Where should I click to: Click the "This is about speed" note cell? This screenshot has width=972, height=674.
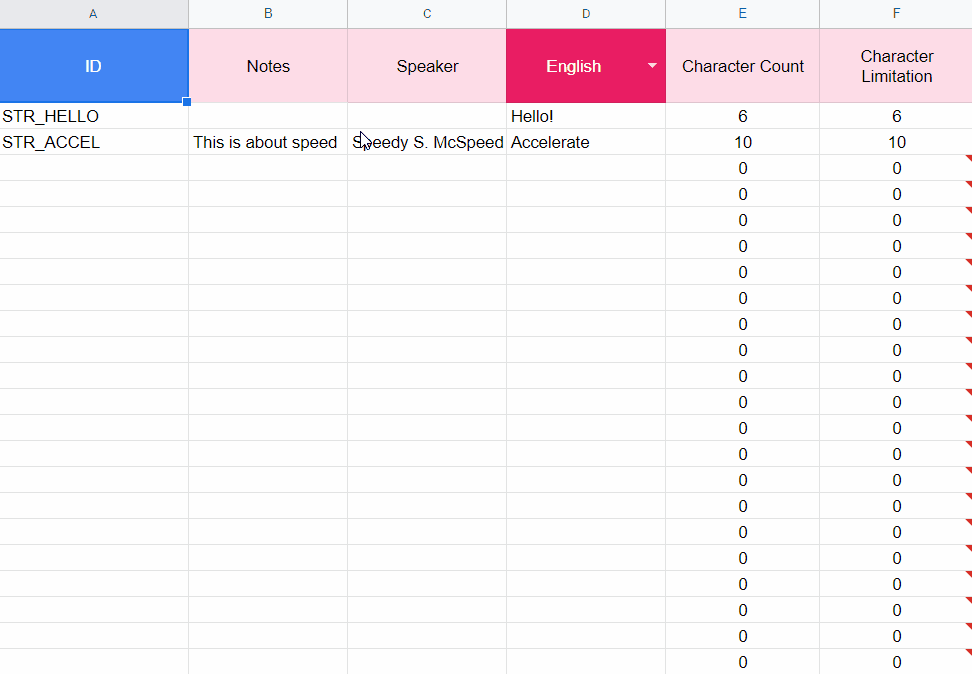click(x=268, y=142)
